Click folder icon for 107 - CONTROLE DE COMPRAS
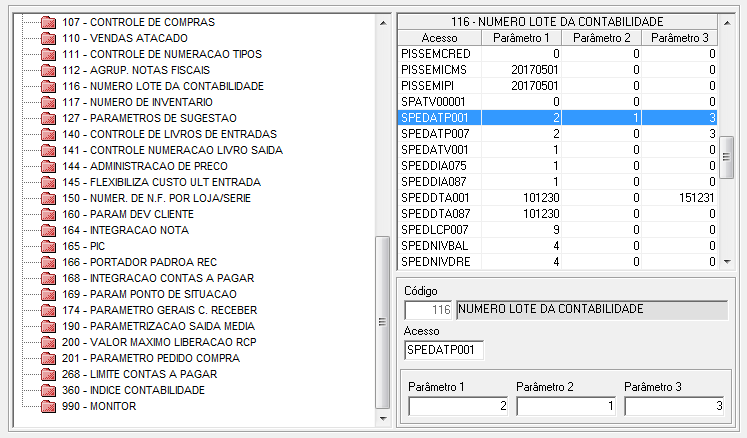The width and height of the screenshot is (747, 438). click(48, 22)
